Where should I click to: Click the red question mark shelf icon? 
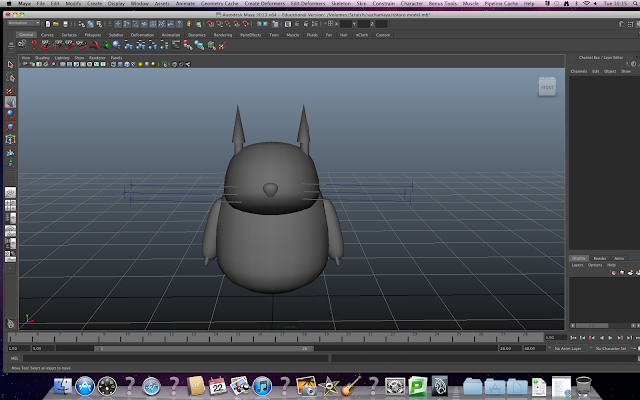coord(34,45)
